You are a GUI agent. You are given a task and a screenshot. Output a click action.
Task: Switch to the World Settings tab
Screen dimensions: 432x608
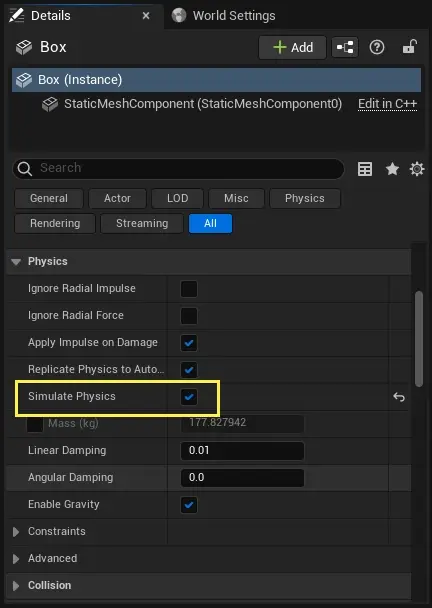click(x=223, y=16)
